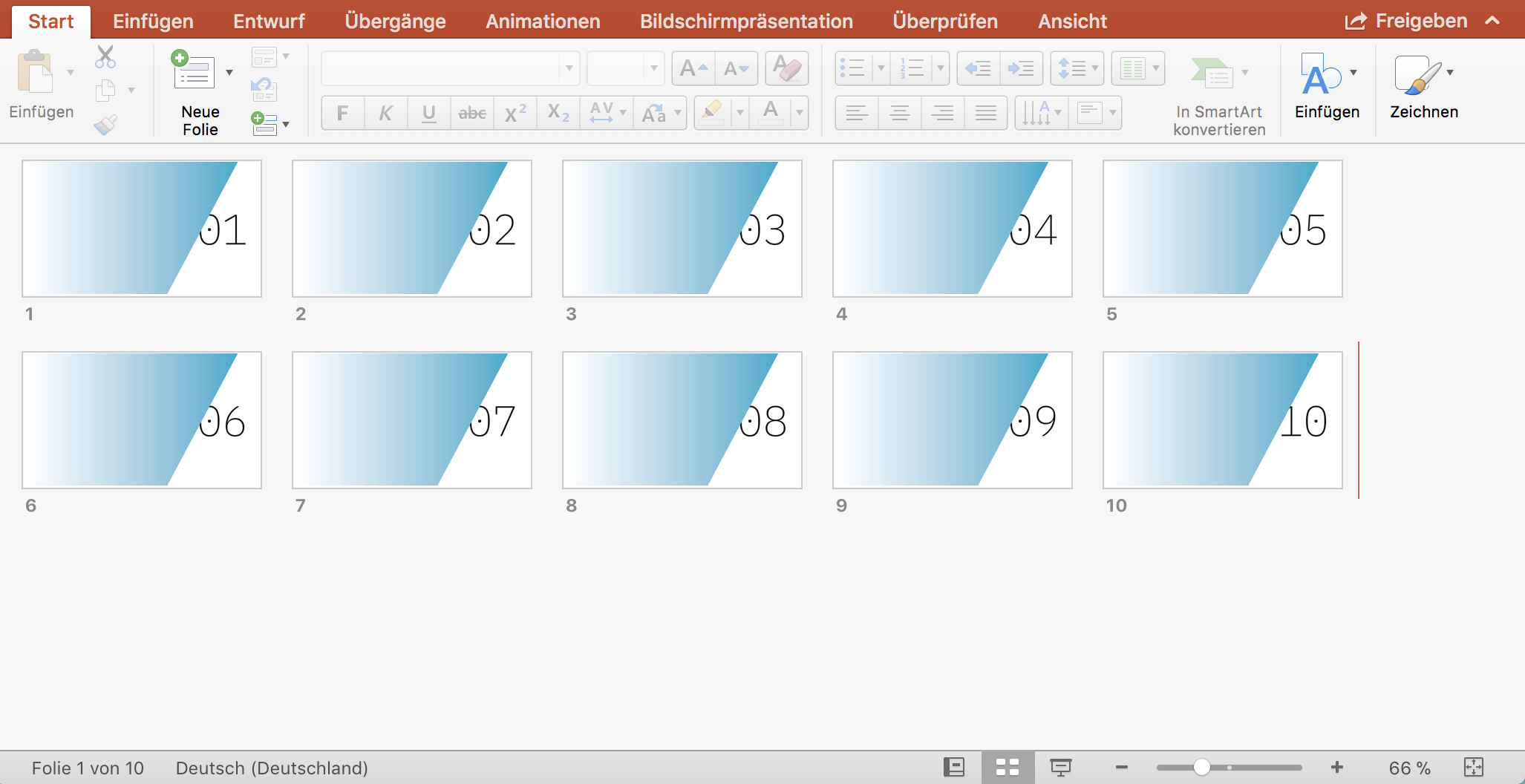The image size is (1525, 784).
Task: Click the slide layout icon
Action: click(x=264, y=57)
